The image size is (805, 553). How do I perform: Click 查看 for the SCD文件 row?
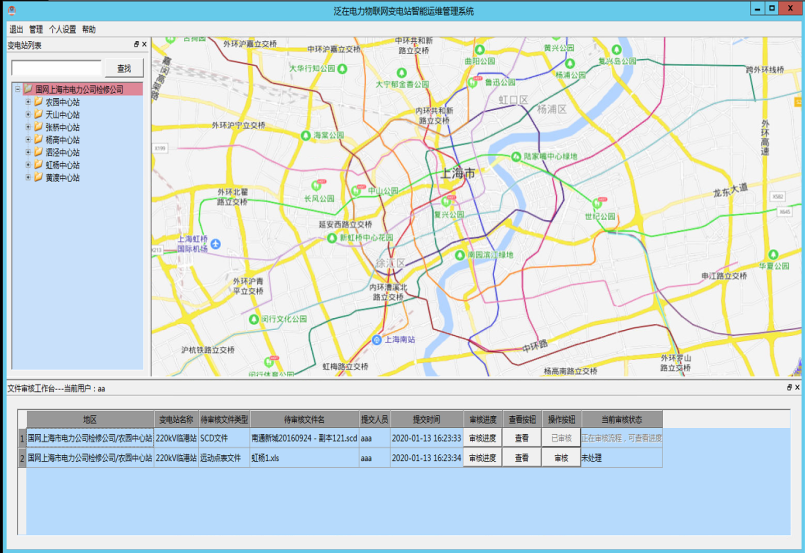coord(522,438)
